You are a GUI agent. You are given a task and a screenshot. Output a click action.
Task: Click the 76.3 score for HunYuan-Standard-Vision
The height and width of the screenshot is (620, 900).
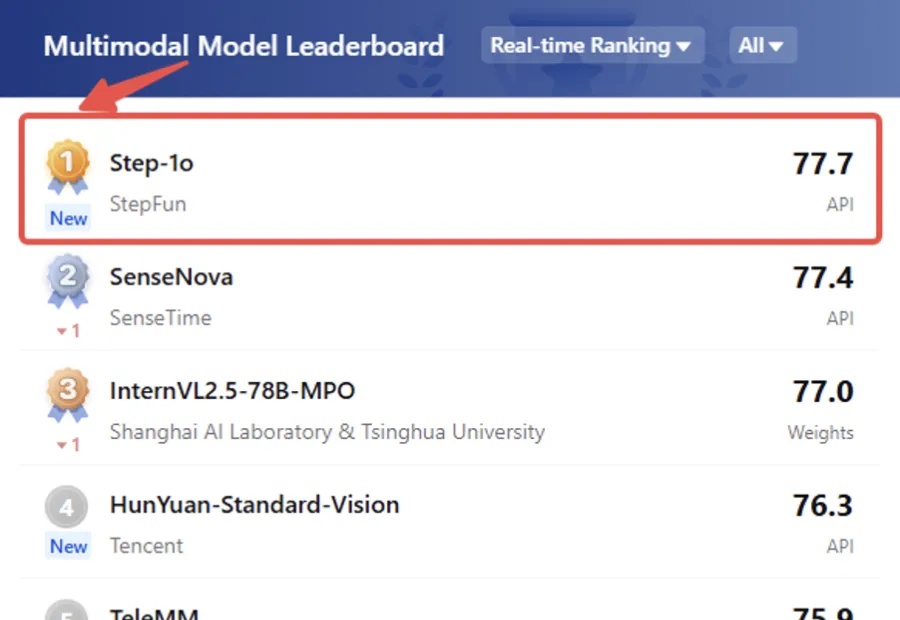pos(823,506)
